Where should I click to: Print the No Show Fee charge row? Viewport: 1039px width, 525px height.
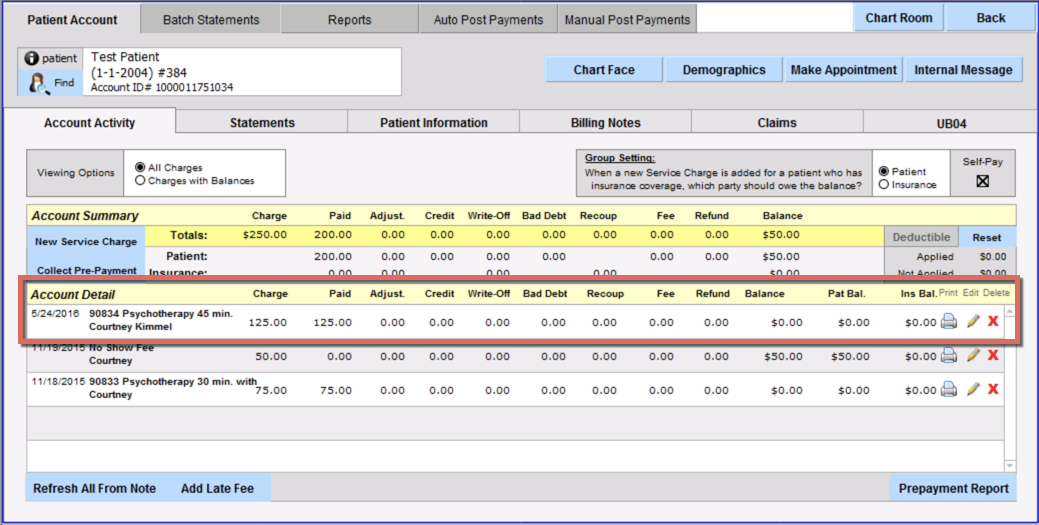pyautogui.click(x=949, y=356)
